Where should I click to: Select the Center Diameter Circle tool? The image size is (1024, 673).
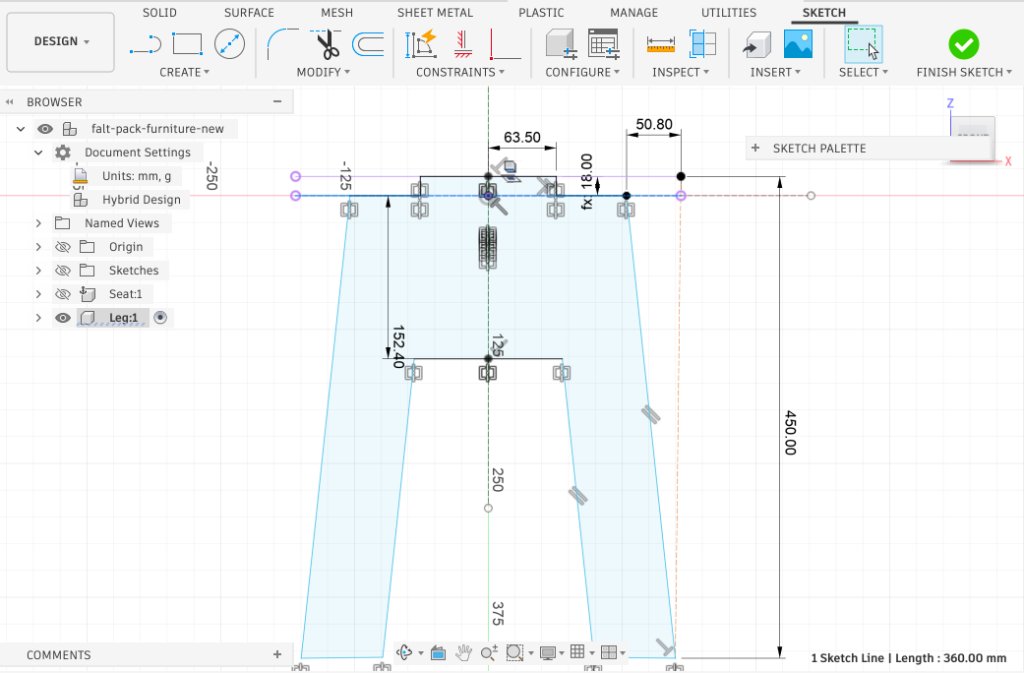click(x=229, y=44)
